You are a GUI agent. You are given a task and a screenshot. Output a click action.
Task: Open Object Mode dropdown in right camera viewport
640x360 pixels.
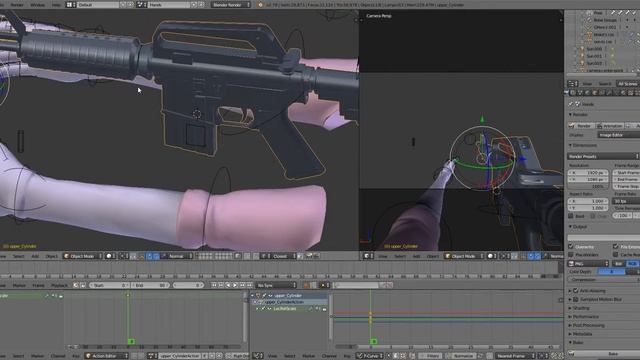click(x=464, y=256)
